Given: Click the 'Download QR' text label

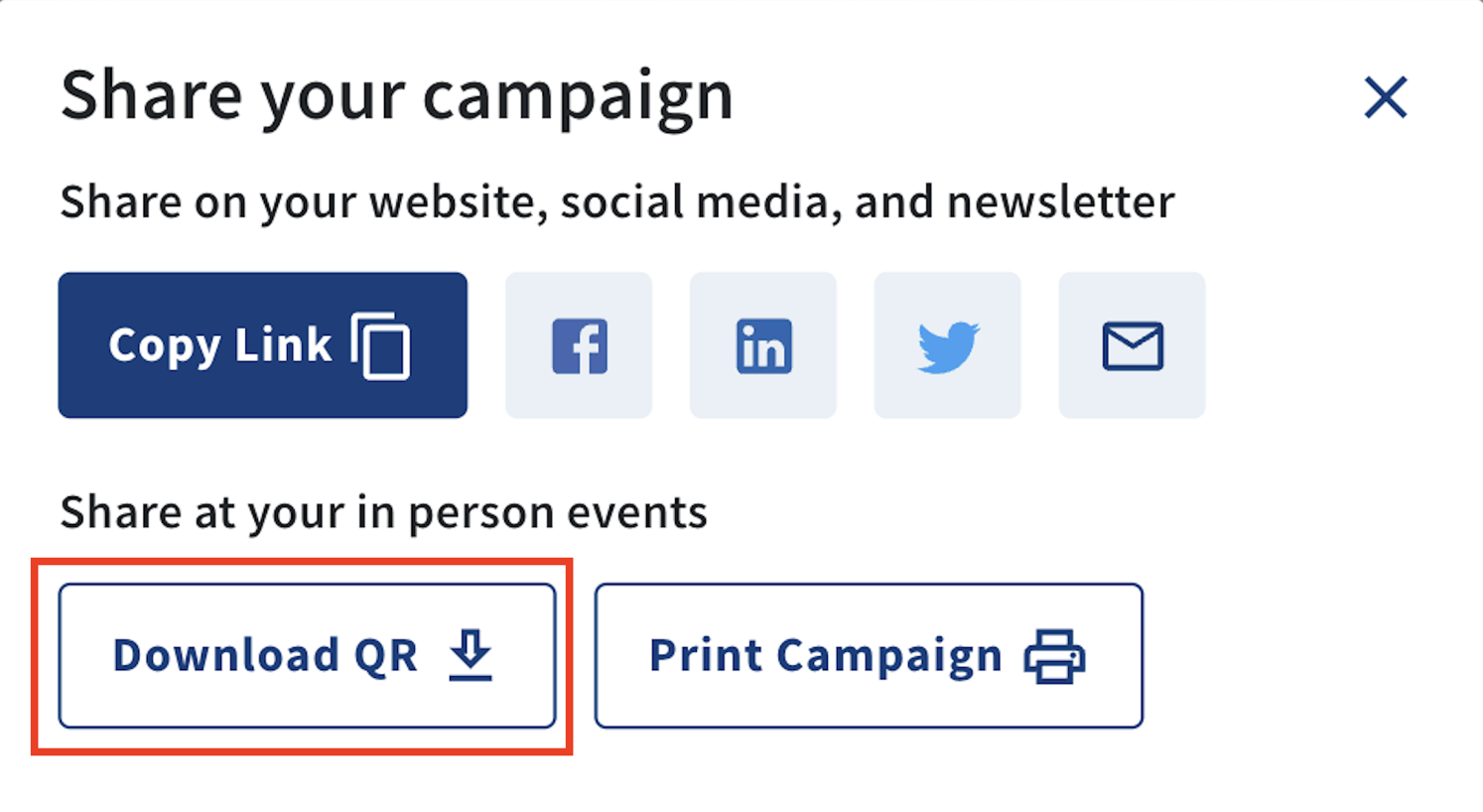Looking at the screenshot, I should 265,655.
